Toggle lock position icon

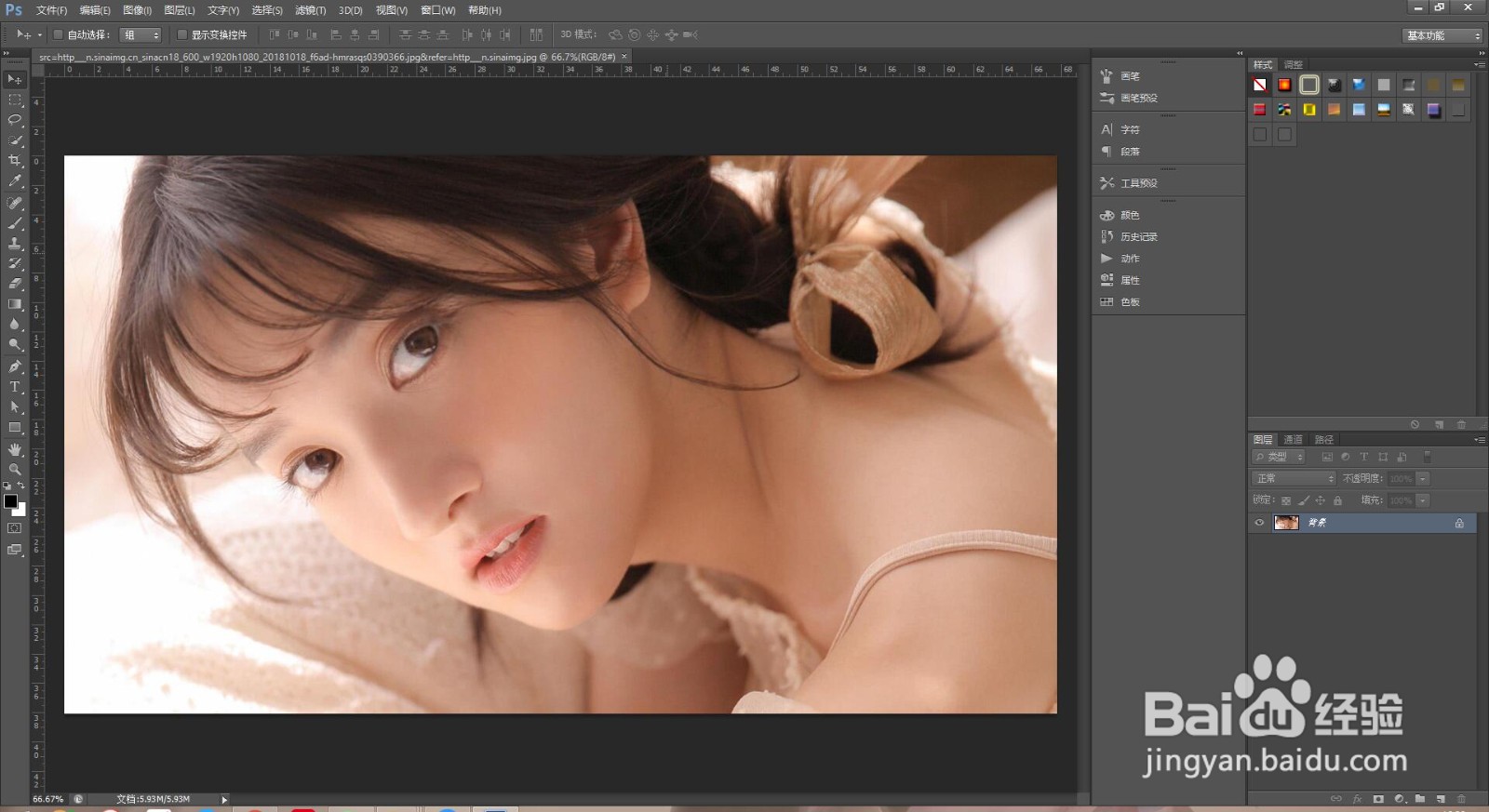pos(1320,500)
